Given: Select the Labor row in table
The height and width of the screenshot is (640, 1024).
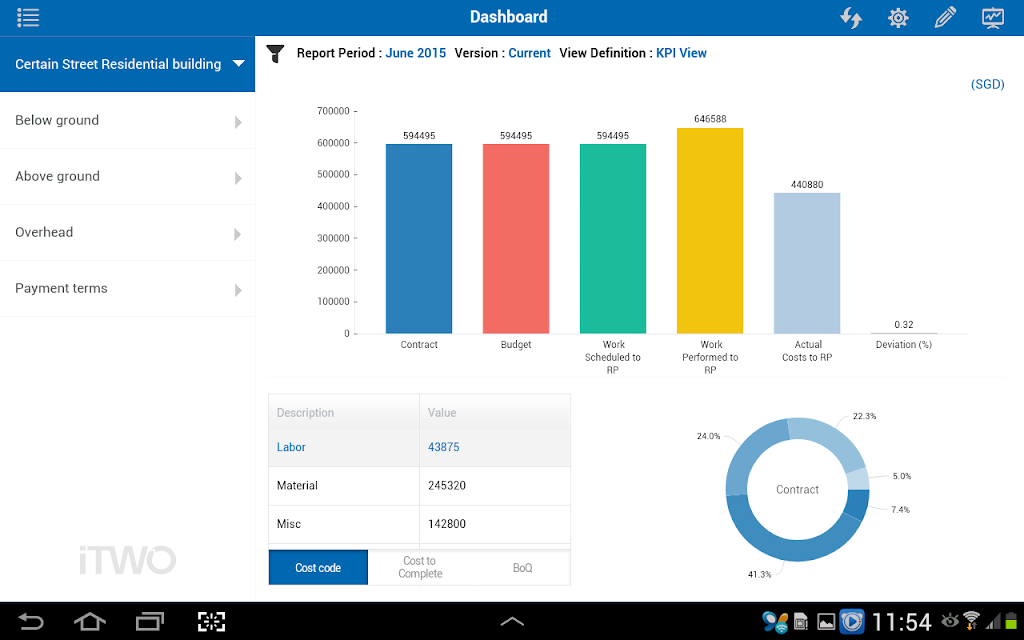Looking at the screenshot, I should pyautogui.click(x=419, y=447).
